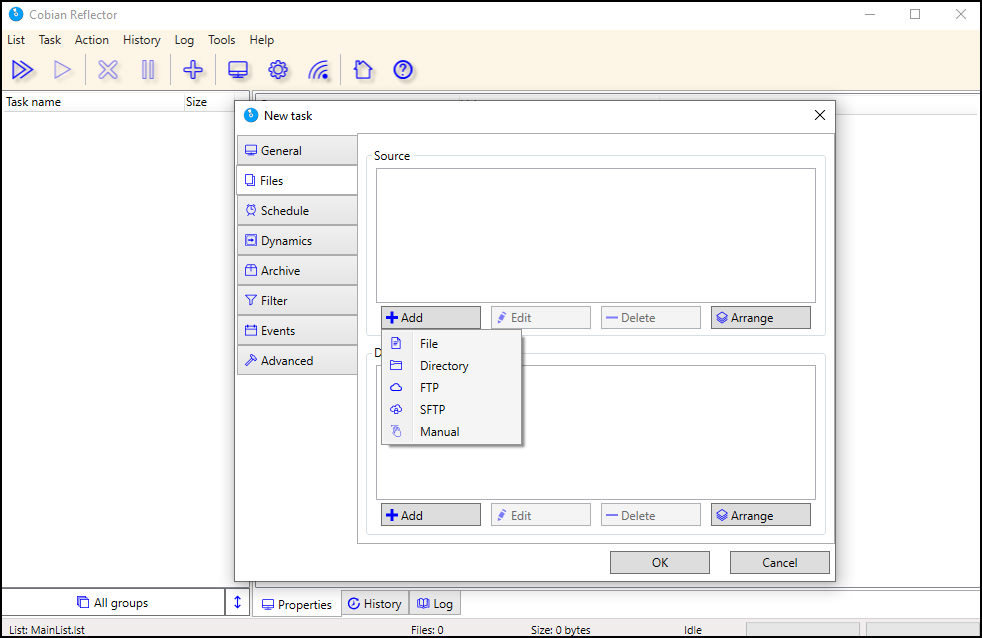
Task: Click the help question mark icon
Action: 403,69
